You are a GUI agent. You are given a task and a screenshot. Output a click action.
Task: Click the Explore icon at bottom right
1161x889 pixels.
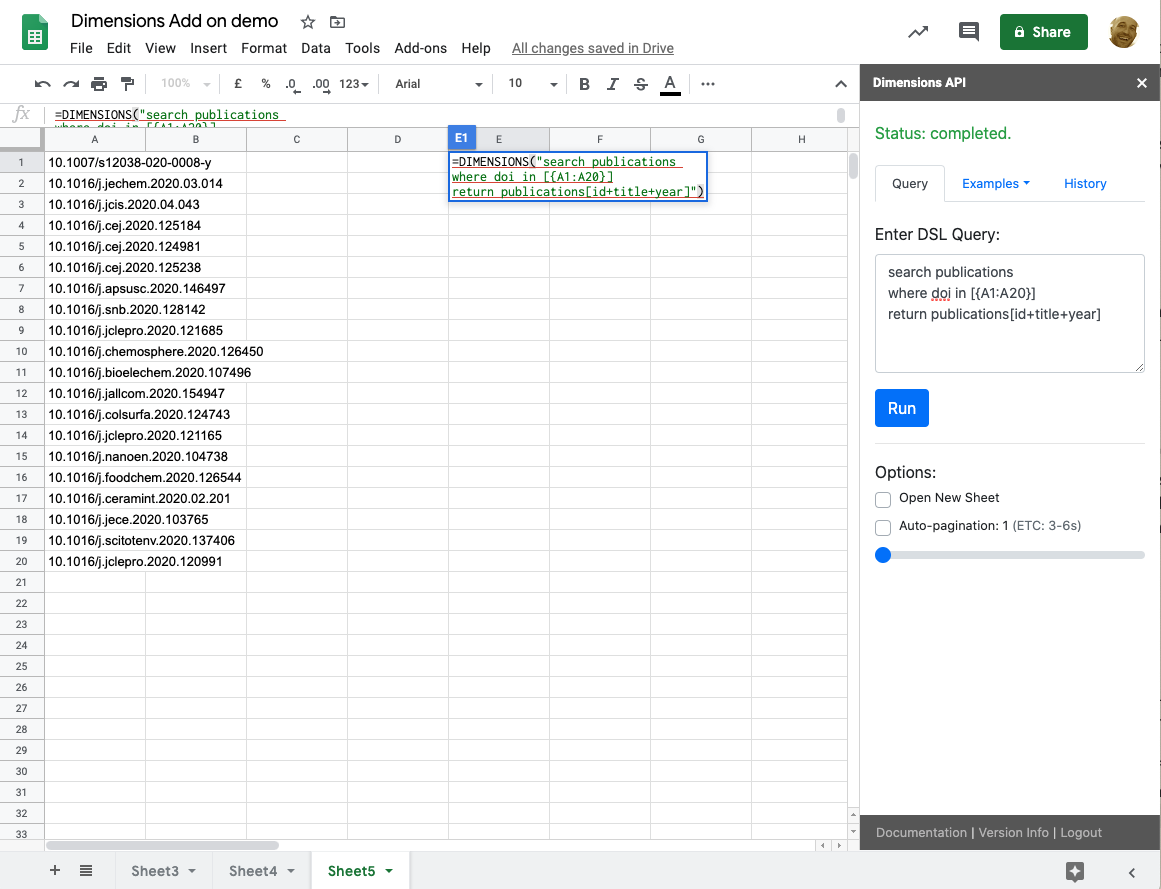click(1075, 871)
